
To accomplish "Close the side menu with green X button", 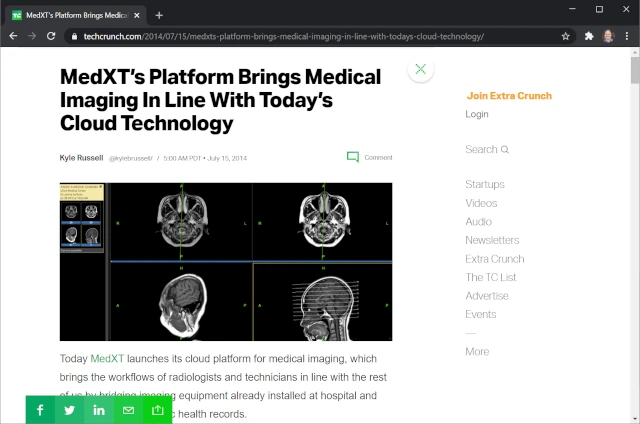I will (x=421, y=69).
